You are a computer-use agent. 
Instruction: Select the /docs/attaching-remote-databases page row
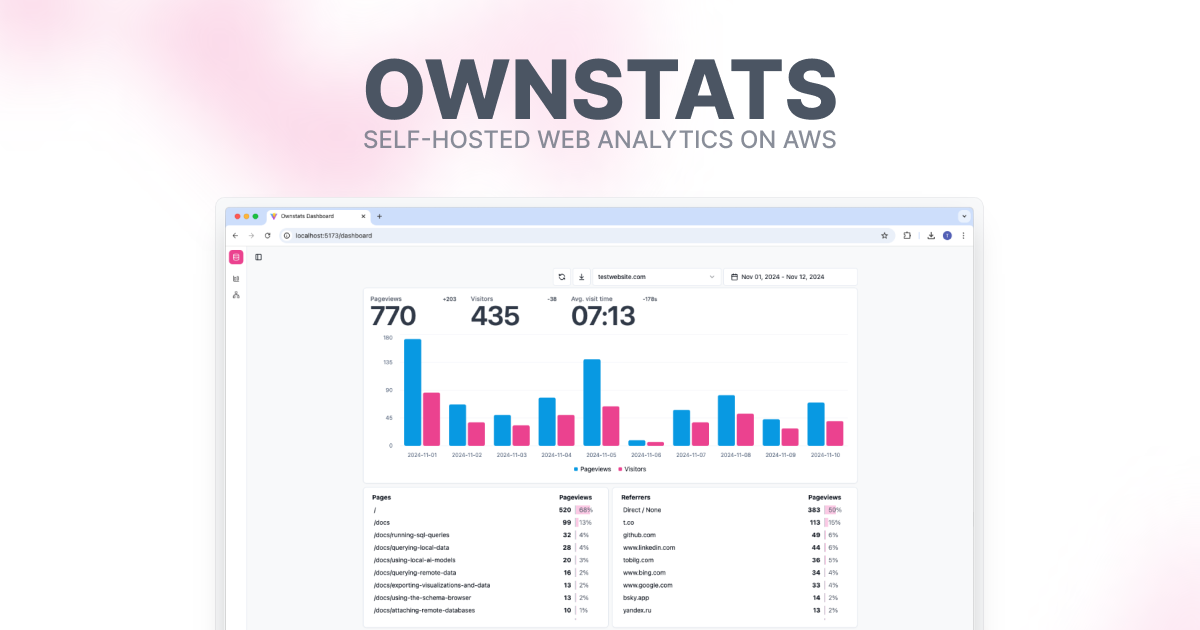coord(482,610)
